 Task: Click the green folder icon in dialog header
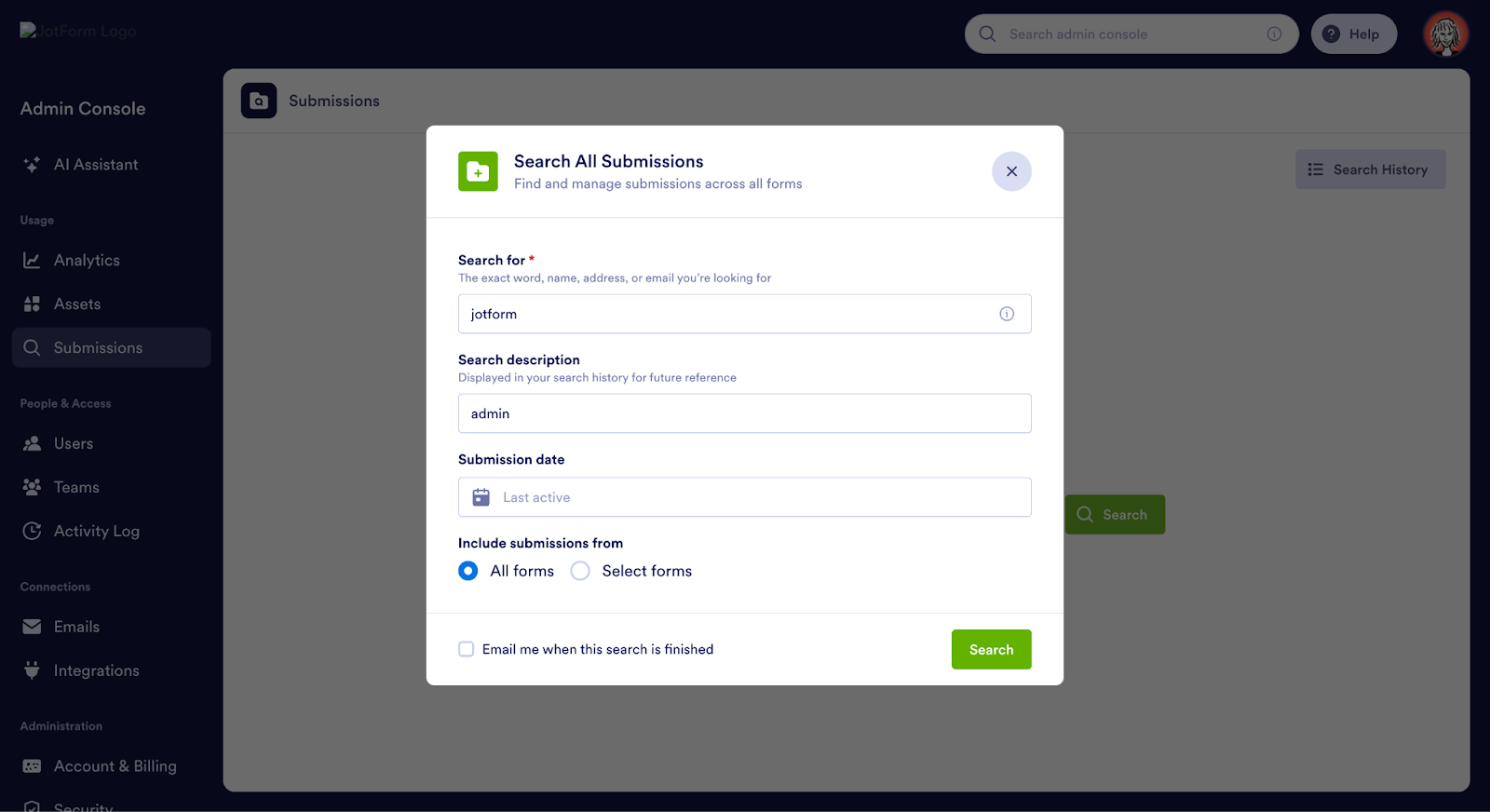click(x=478, y=171)
